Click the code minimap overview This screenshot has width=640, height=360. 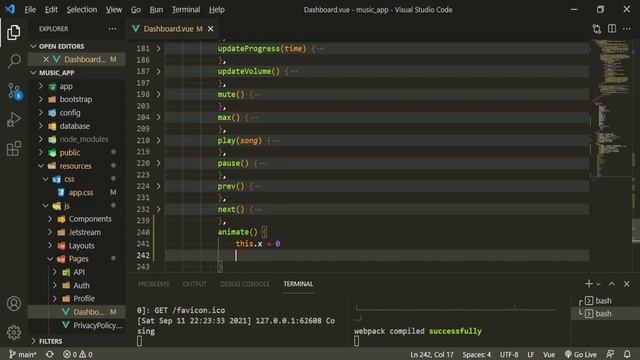pyautogui.click(x=611, y=110)
